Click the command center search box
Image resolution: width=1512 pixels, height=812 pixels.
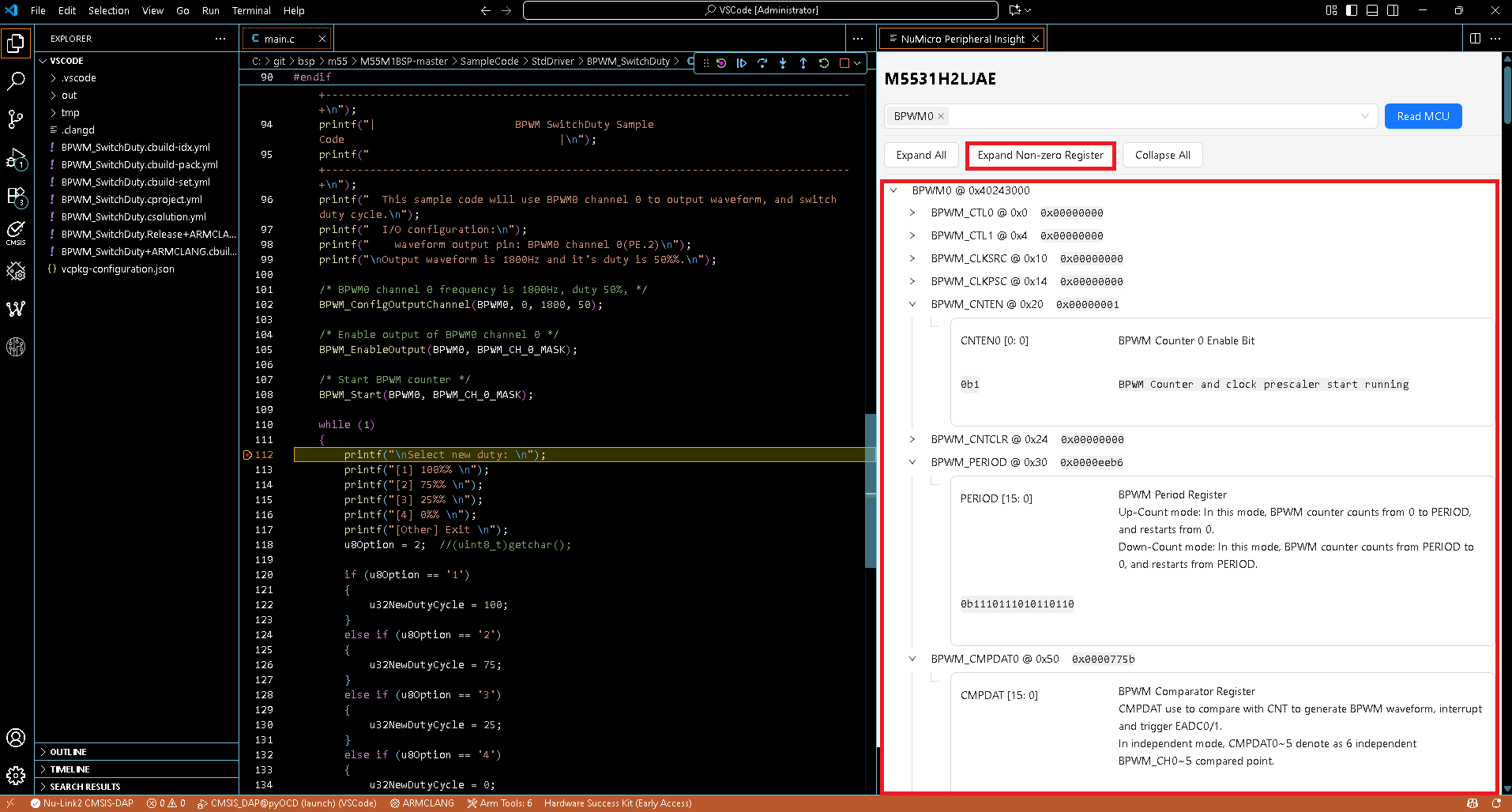click(761, 10)
